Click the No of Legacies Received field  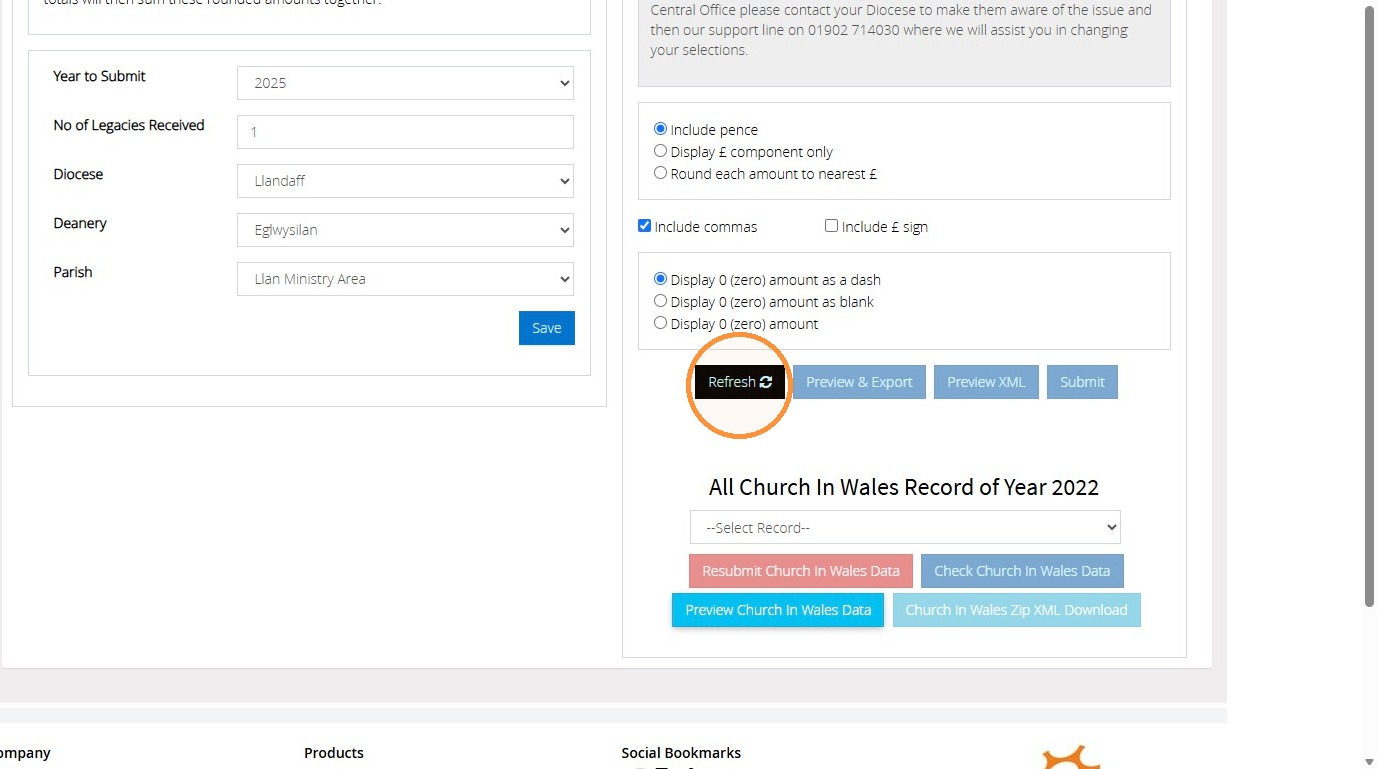405,132
